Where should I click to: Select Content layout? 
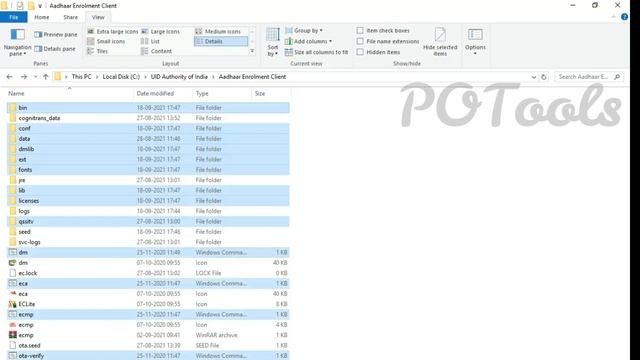pyautogui.click(x=156, y=51)
